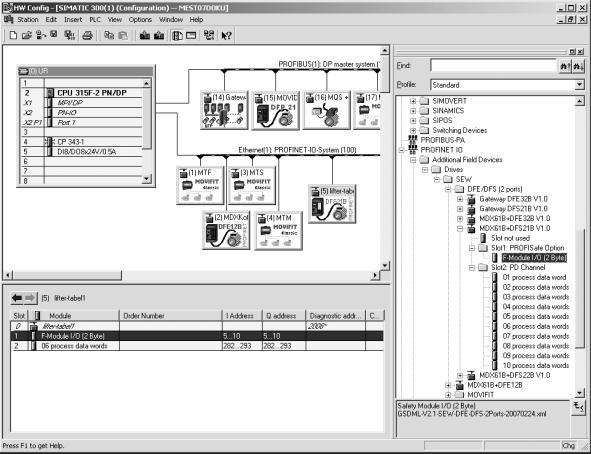Select 05 process data words in catalog
The width and height of the screenshot is (591, 454).
[536, 316]
